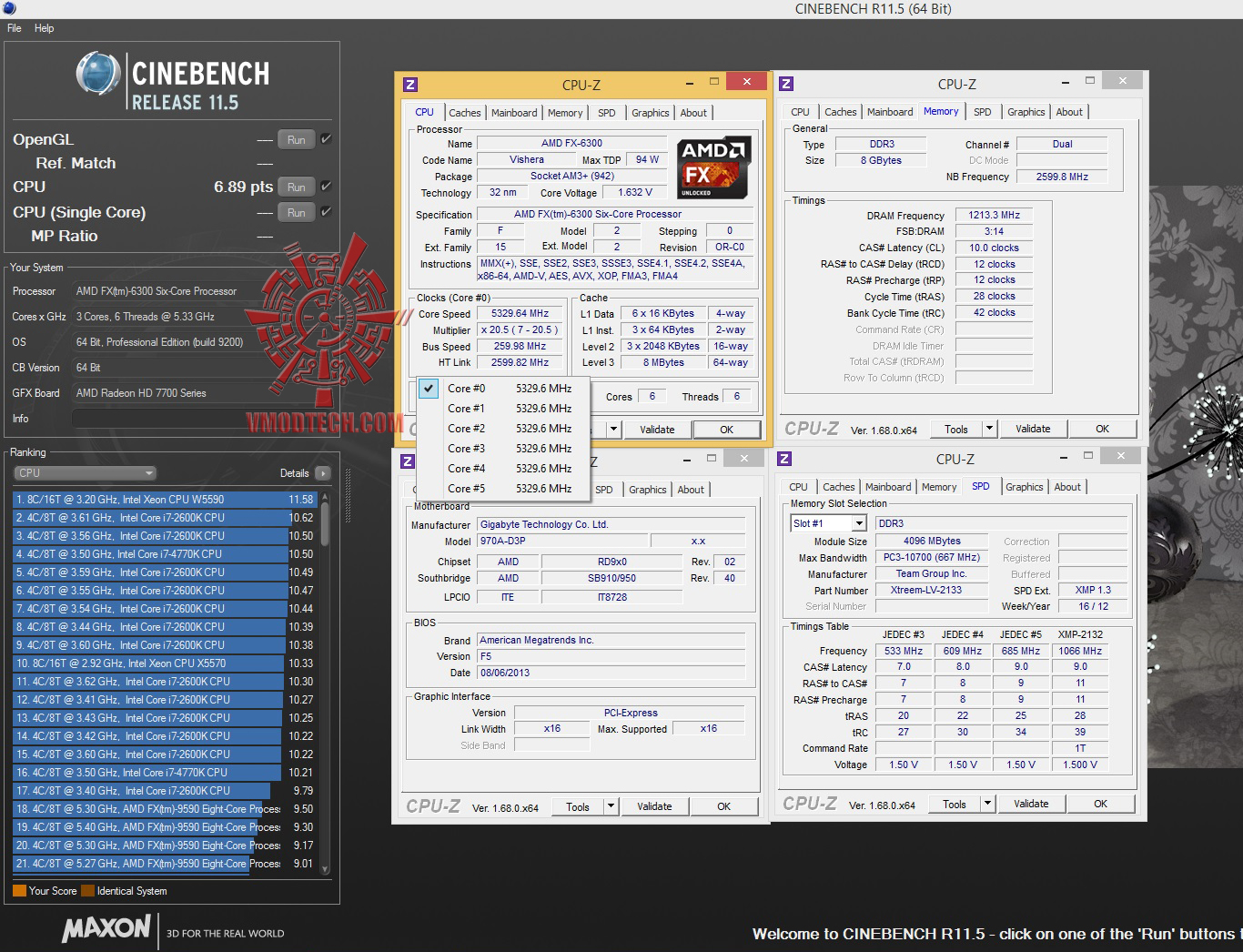The height and width of the screenshot is (952, 1243).
Task: Choose Core #2 from the core list
Action: pos(503,429)
